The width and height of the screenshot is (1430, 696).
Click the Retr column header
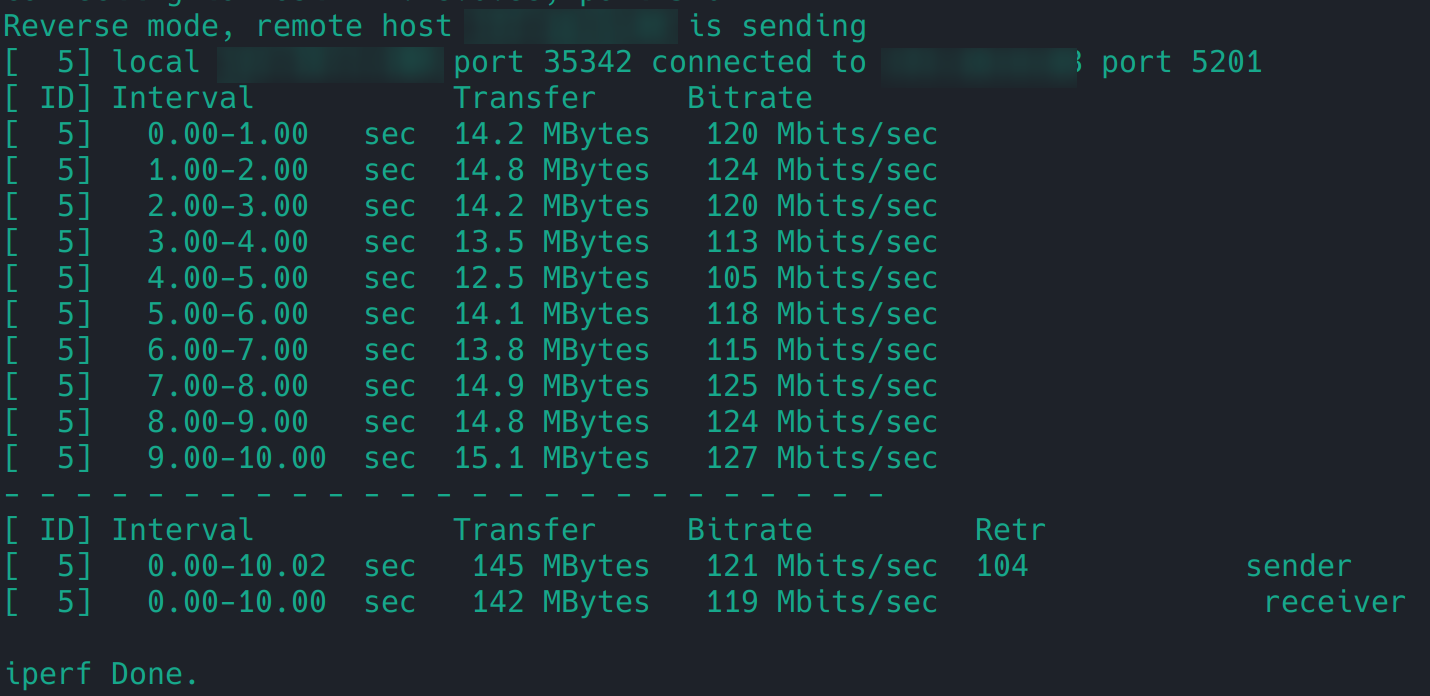[1010, 530]
